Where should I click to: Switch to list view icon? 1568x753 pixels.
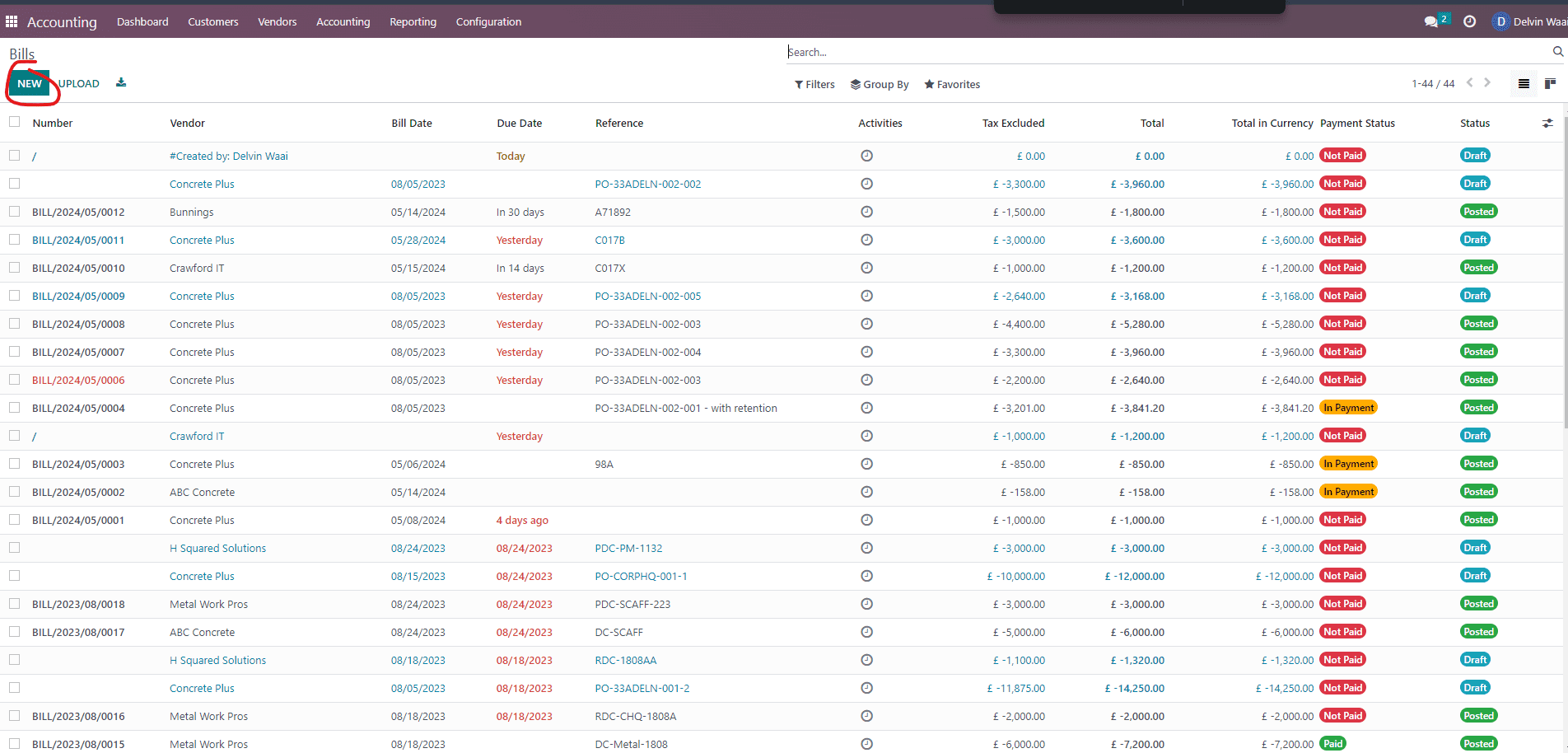[x=1524, y=84]
